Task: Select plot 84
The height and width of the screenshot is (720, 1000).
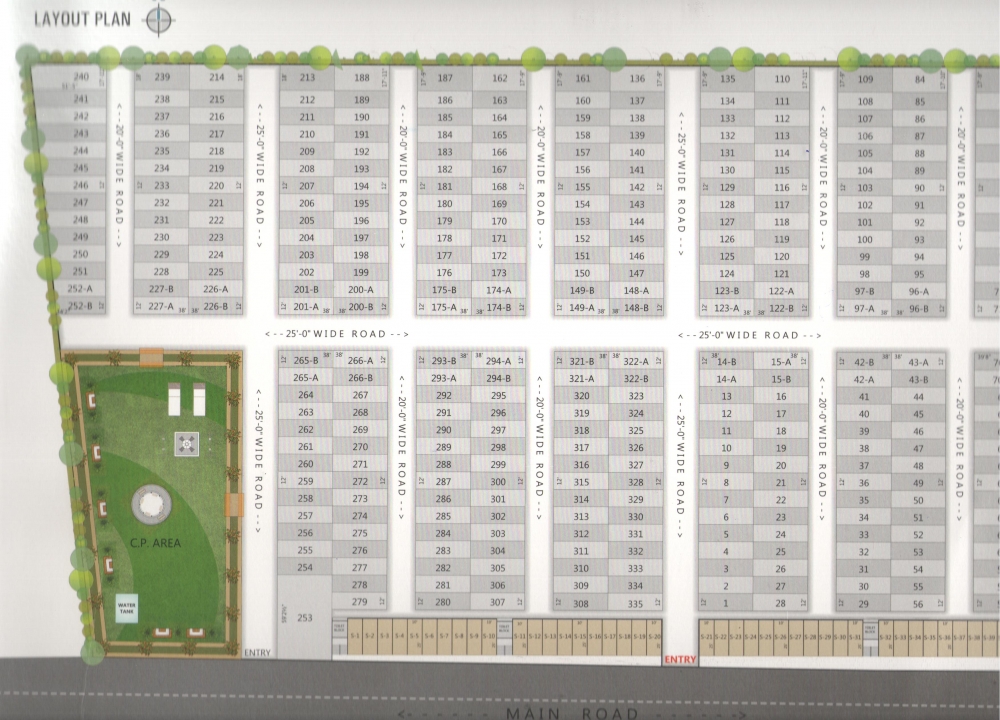Action: pyautogui.click(x=920, y=80)
